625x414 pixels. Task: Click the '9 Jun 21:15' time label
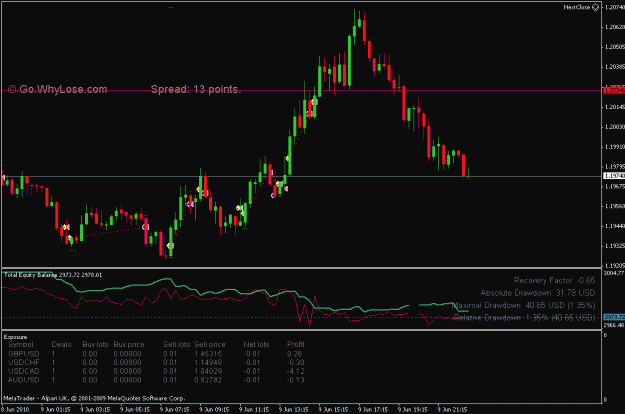452,410
